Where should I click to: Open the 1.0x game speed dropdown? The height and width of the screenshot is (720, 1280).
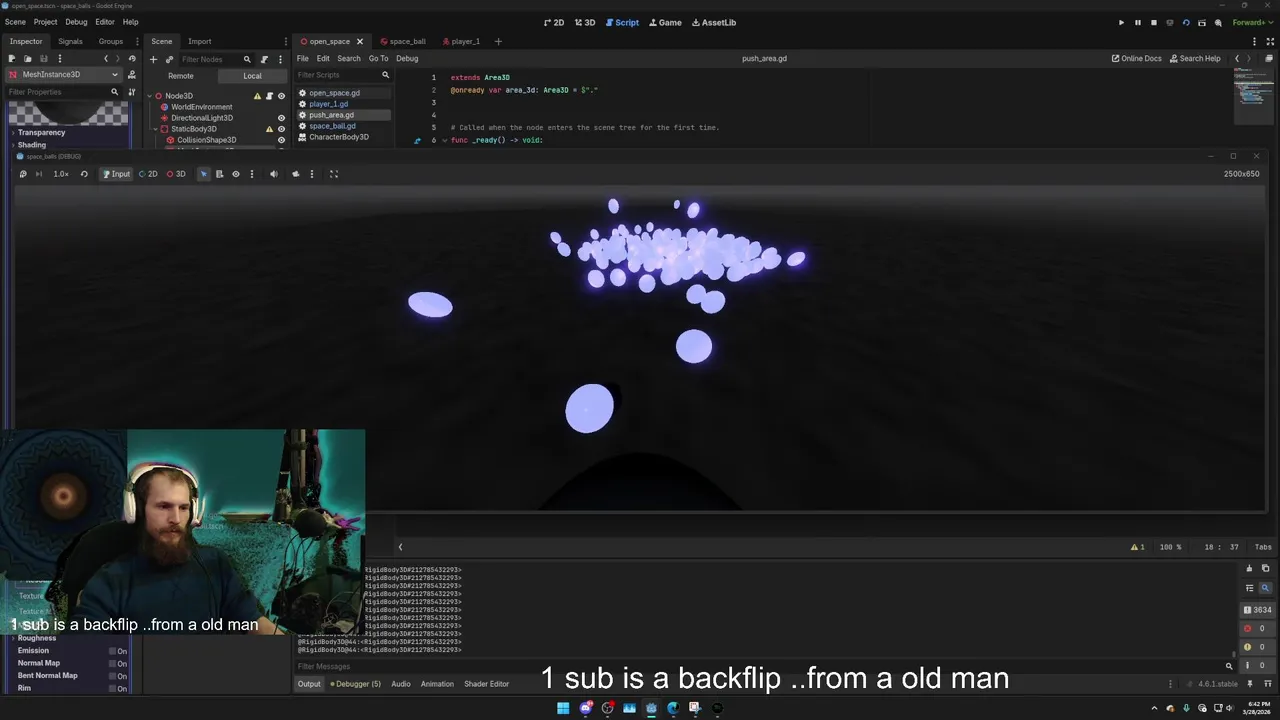61,174
